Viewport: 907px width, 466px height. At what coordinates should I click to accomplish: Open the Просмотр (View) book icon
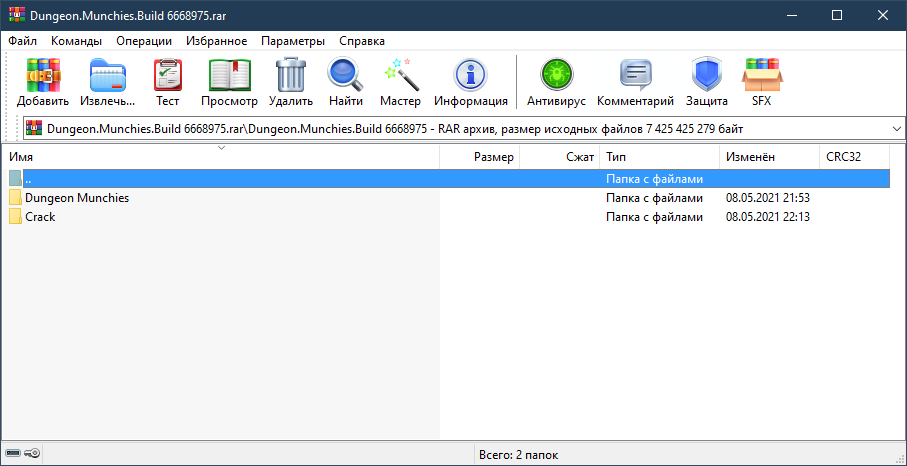(230, 75)
